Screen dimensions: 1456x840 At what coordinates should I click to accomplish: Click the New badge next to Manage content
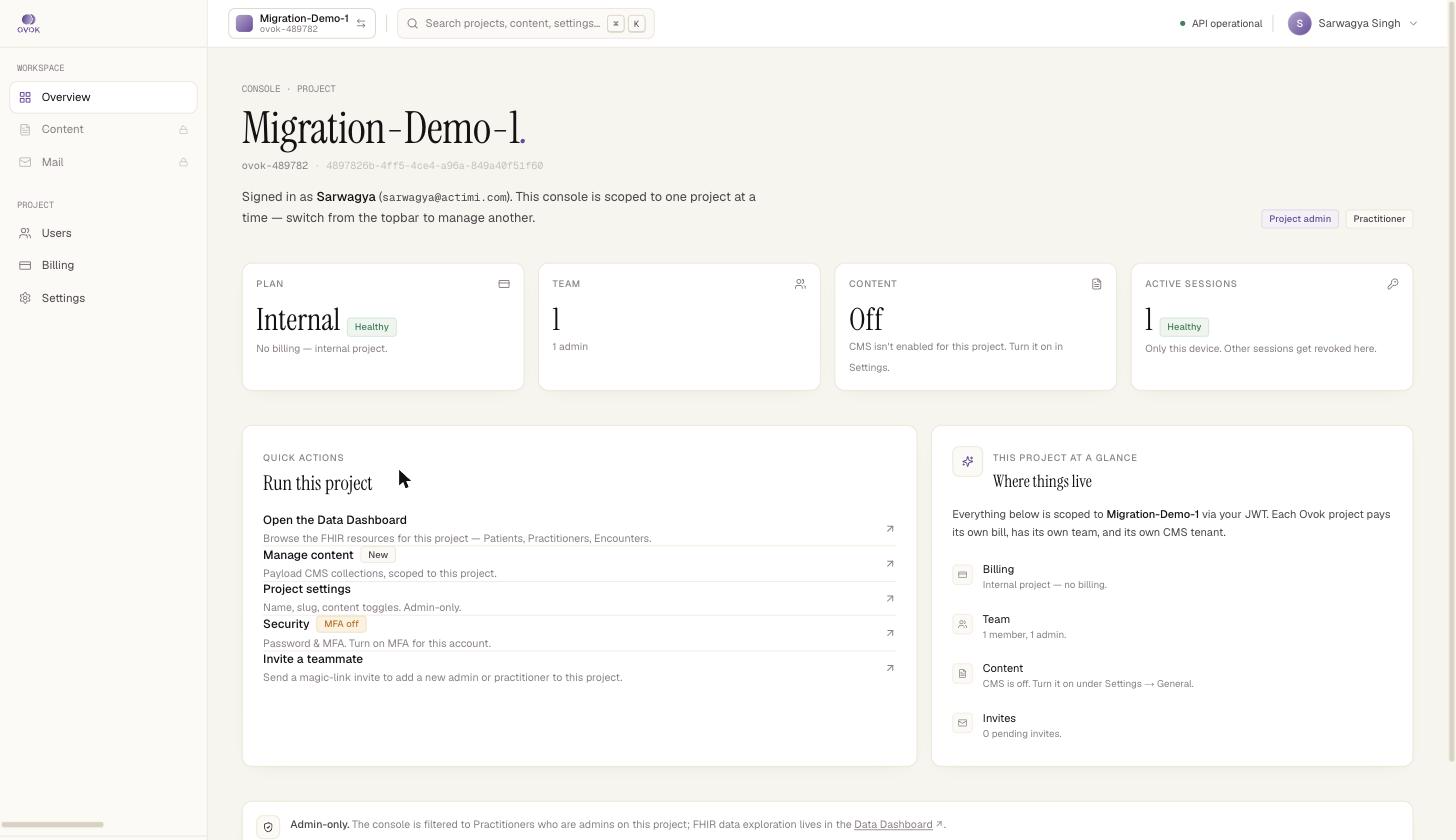377,555
